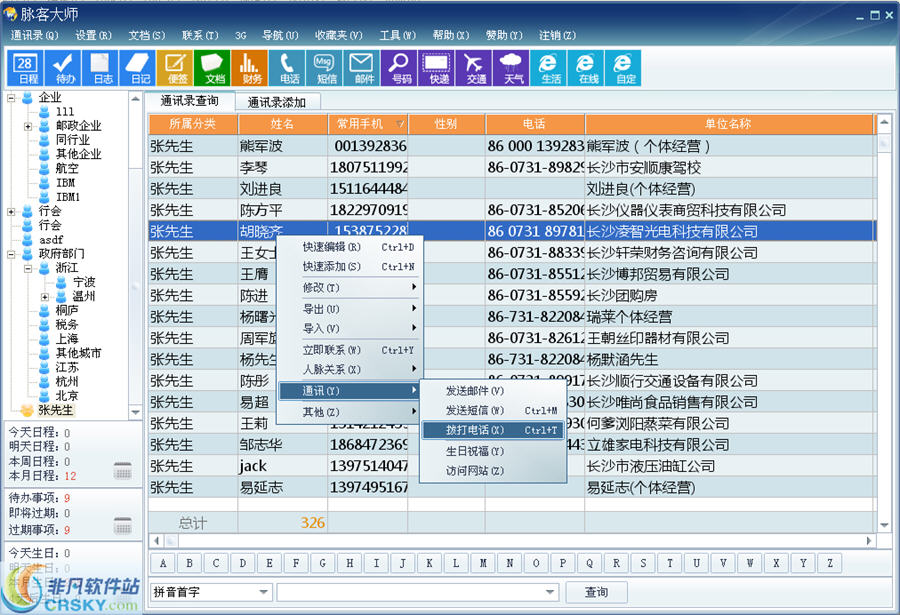Click the 常用手机 column sort arrow
Viewport: 900px width, 615px height.
pos(400,124)
